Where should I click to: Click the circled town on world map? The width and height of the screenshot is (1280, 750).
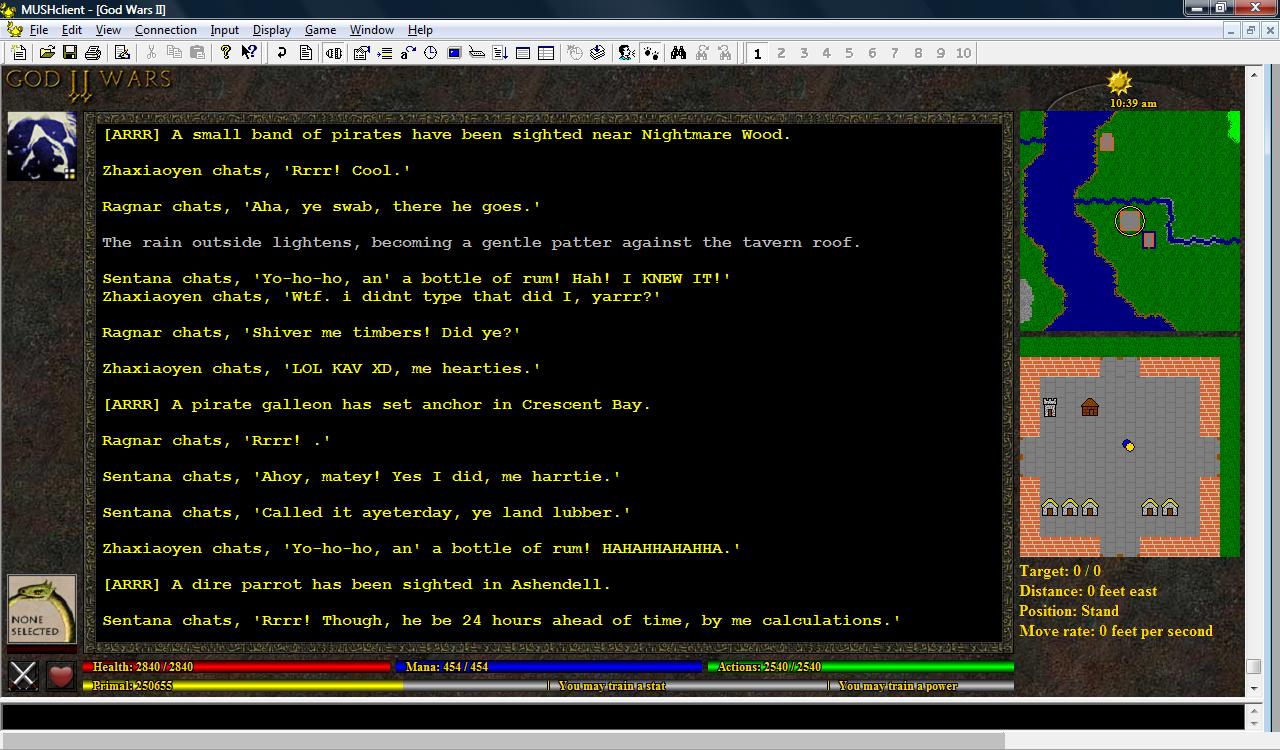click(1130, 221)
